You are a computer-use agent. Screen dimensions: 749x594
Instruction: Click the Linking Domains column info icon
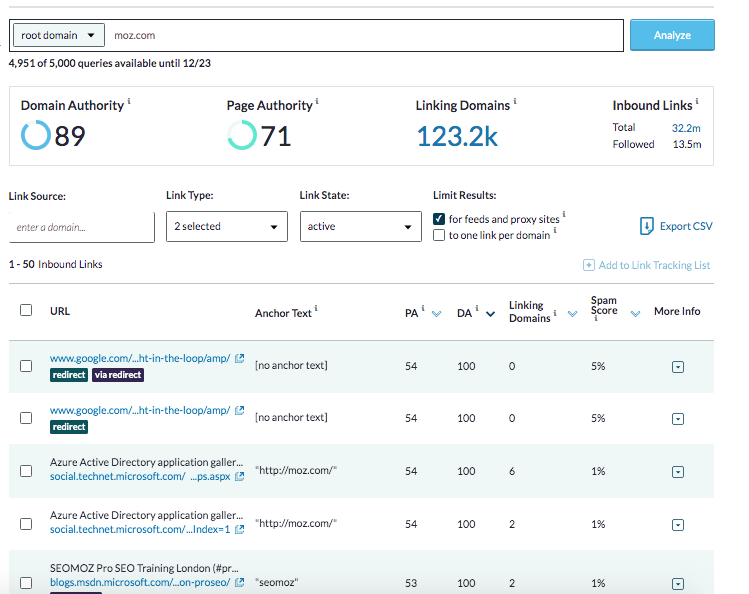tap(555, 313)
